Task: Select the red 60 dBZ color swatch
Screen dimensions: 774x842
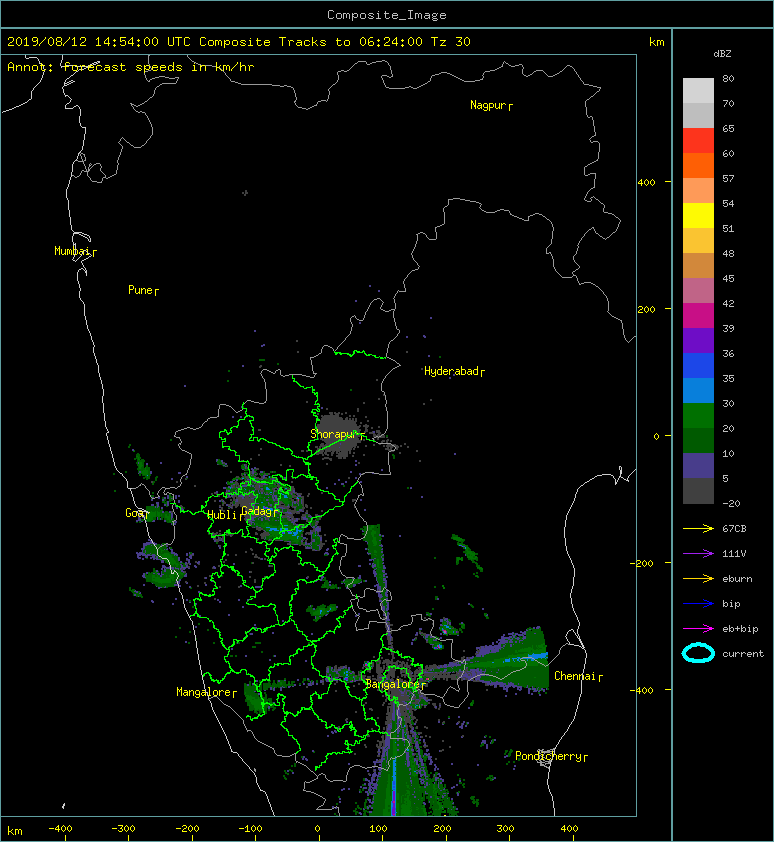Action: pos(698,141)
